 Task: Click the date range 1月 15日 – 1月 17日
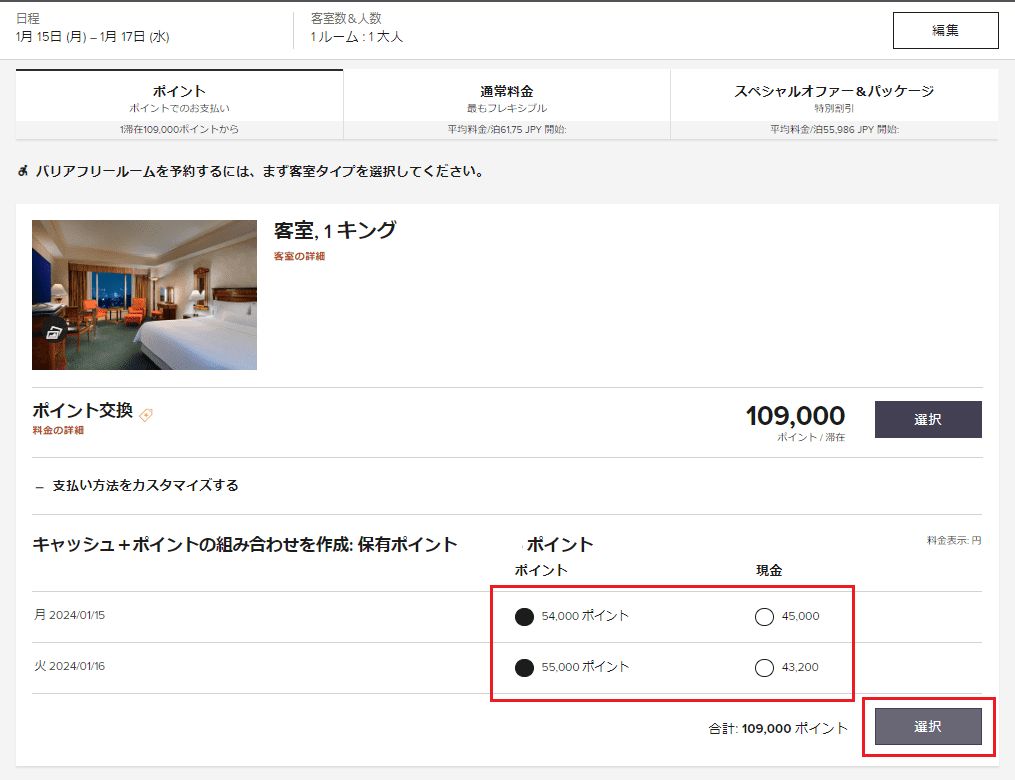coord(93,37)
